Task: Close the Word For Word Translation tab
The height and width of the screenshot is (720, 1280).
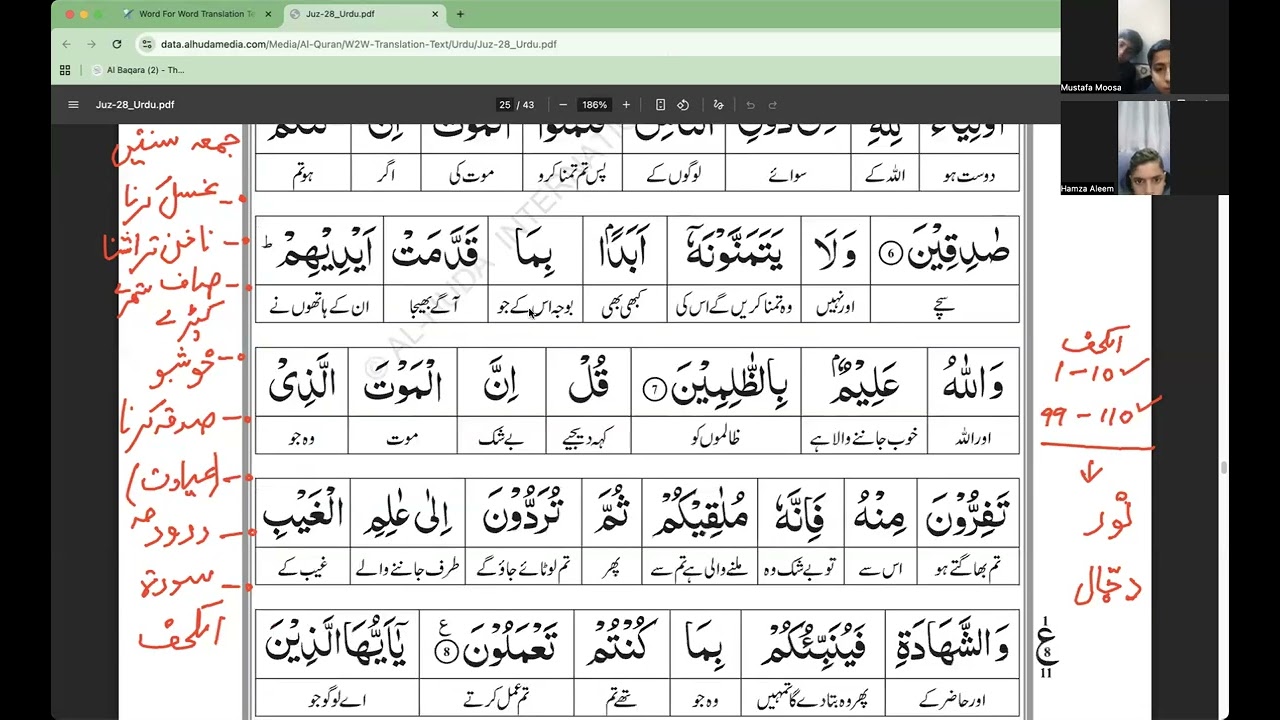Action: pos(270,14)
